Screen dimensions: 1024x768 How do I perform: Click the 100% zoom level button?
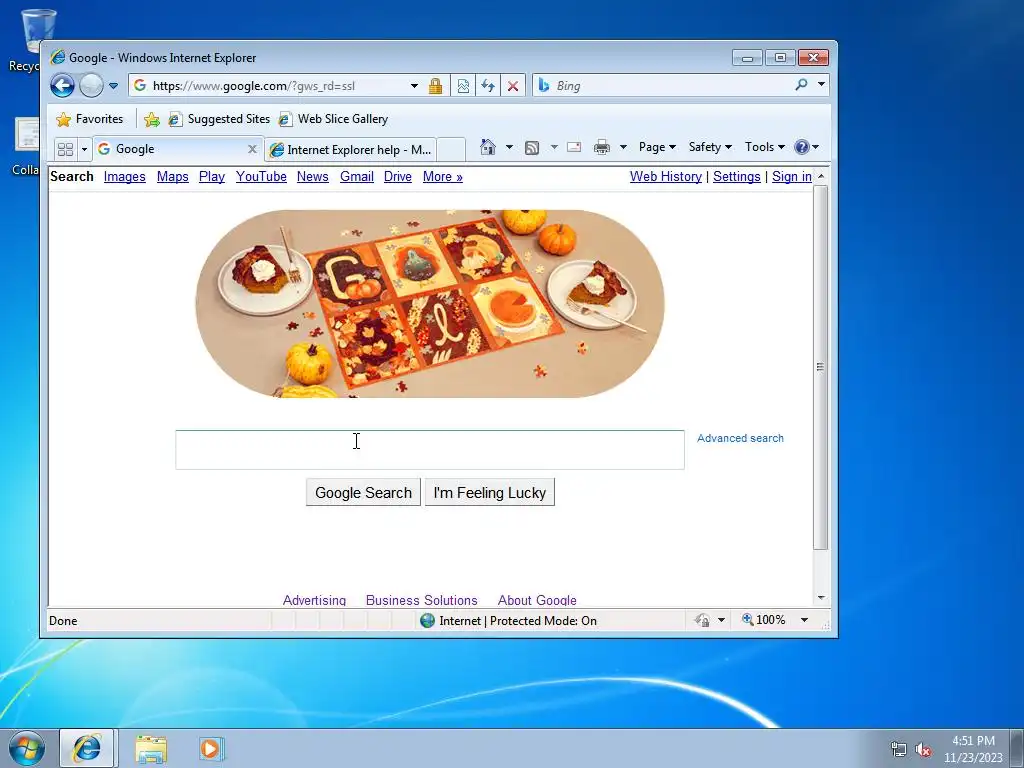point(763,620)
